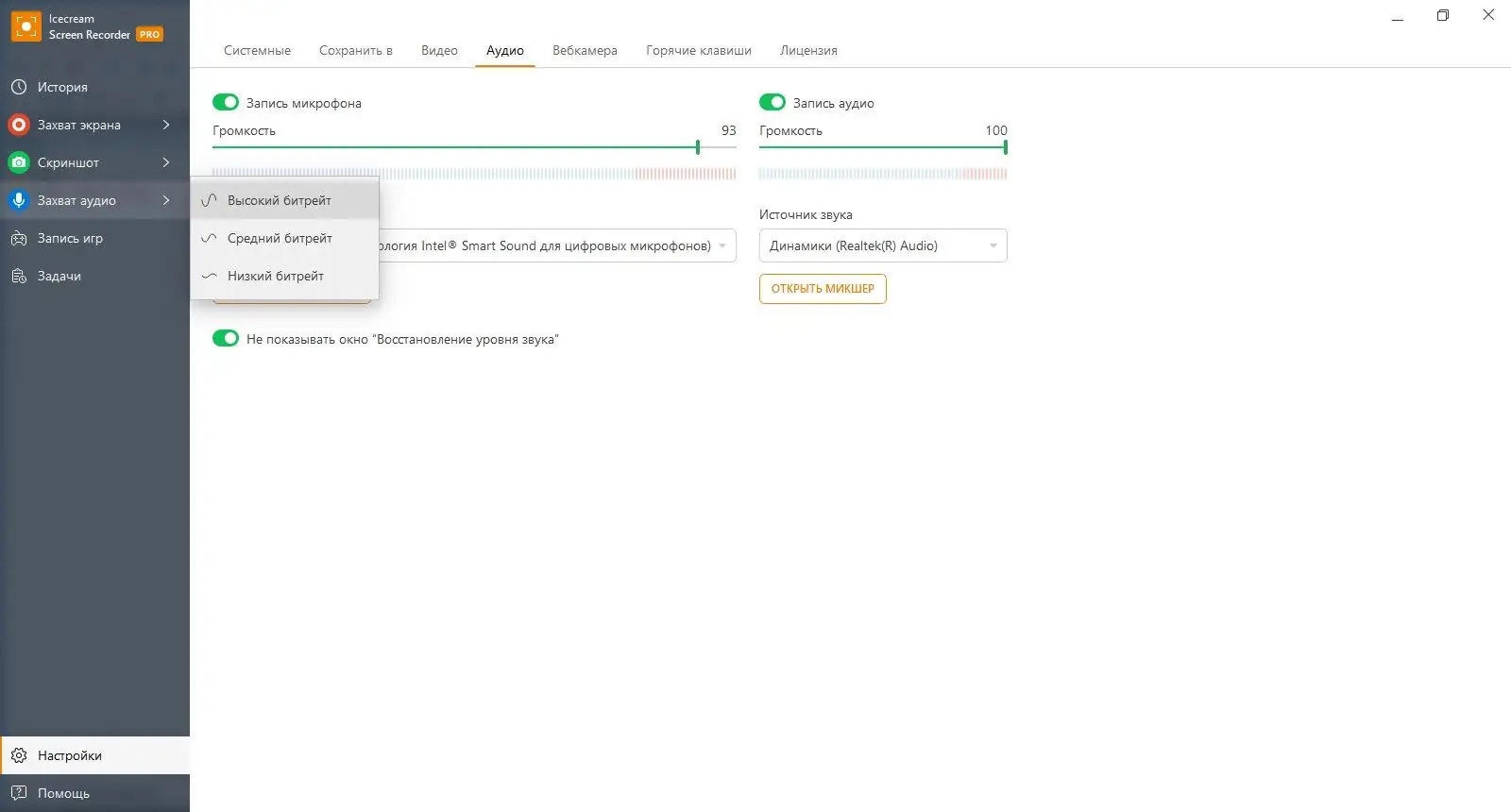Click the History clock icon

pos(18,87)
